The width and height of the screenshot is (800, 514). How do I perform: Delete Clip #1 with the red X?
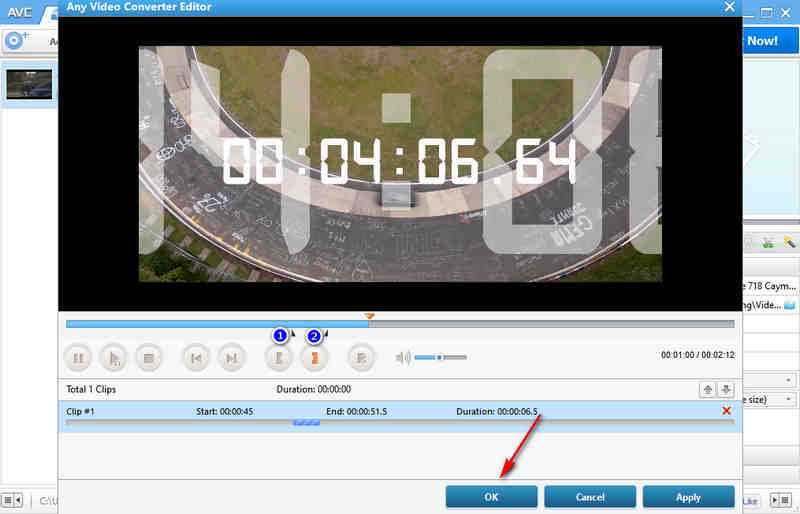click(727, 411)
